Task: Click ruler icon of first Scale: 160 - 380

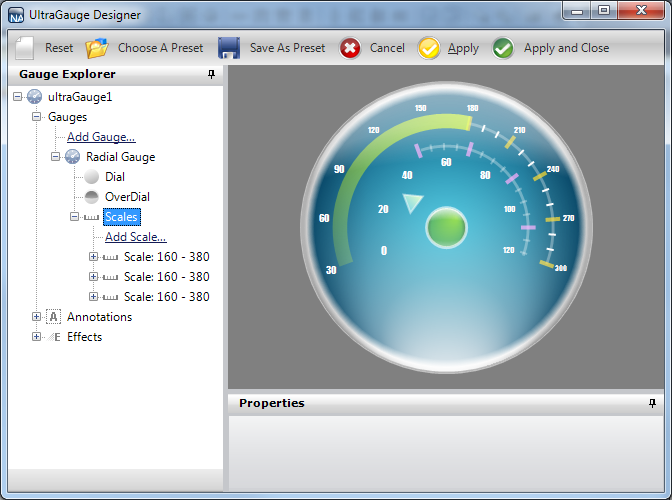Action: [x=110, y=257]
